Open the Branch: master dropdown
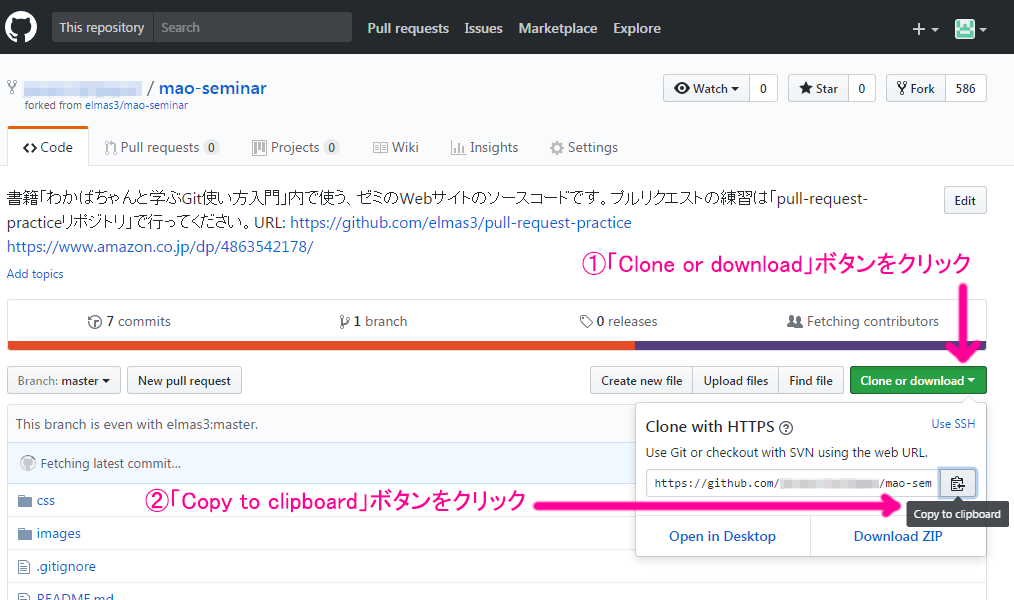Image resolution: width=1014 pixels, height=600 pixels. click(63, 380)
